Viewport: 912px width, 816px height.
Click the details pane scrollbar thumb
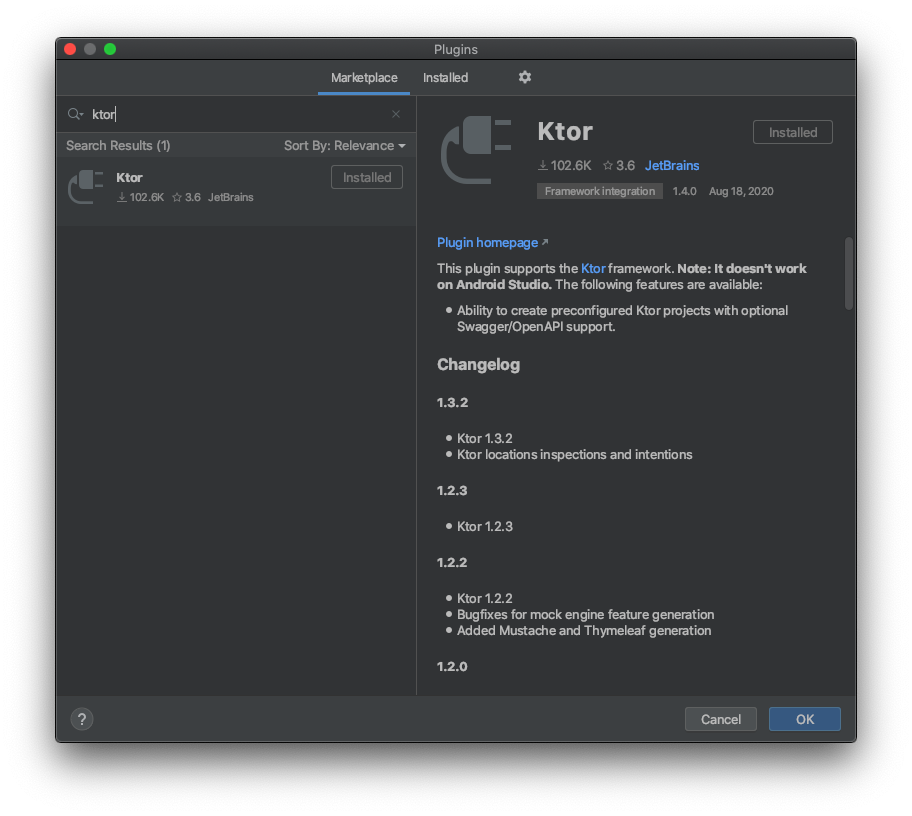(x=849, y=273)
